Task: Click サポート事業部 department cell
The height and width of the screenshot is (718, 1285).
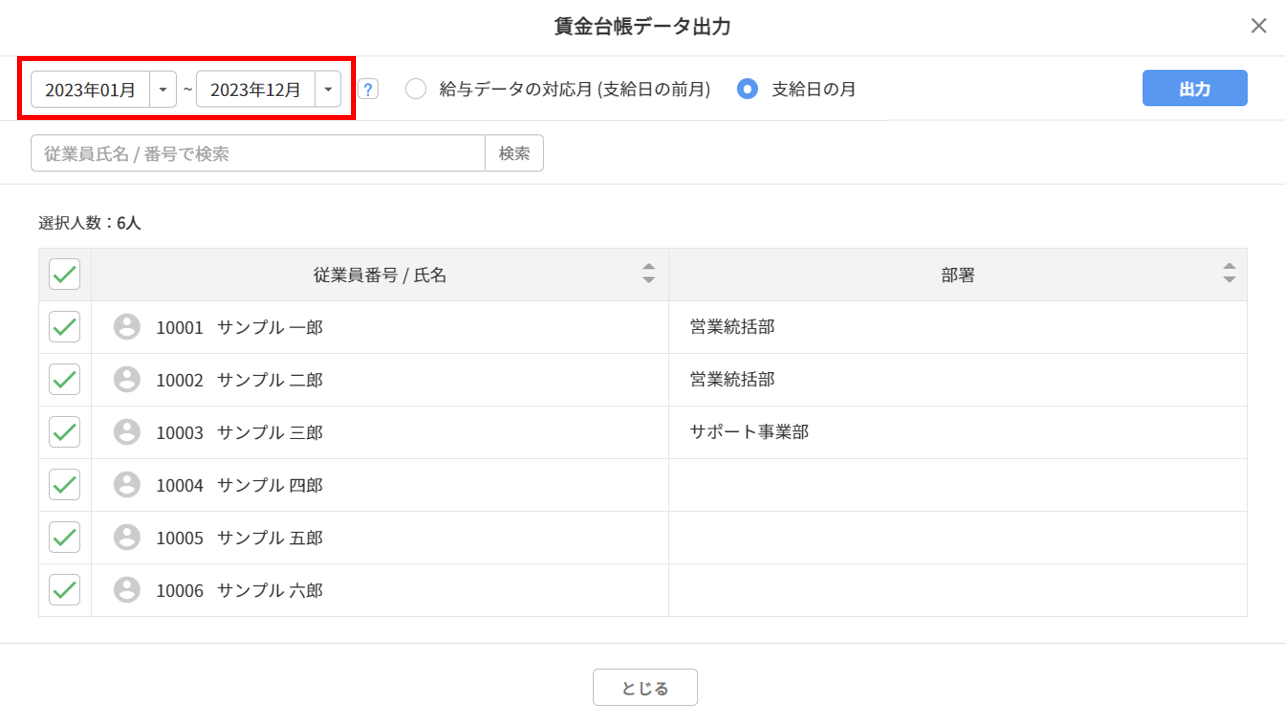Action: coord(749,433)
